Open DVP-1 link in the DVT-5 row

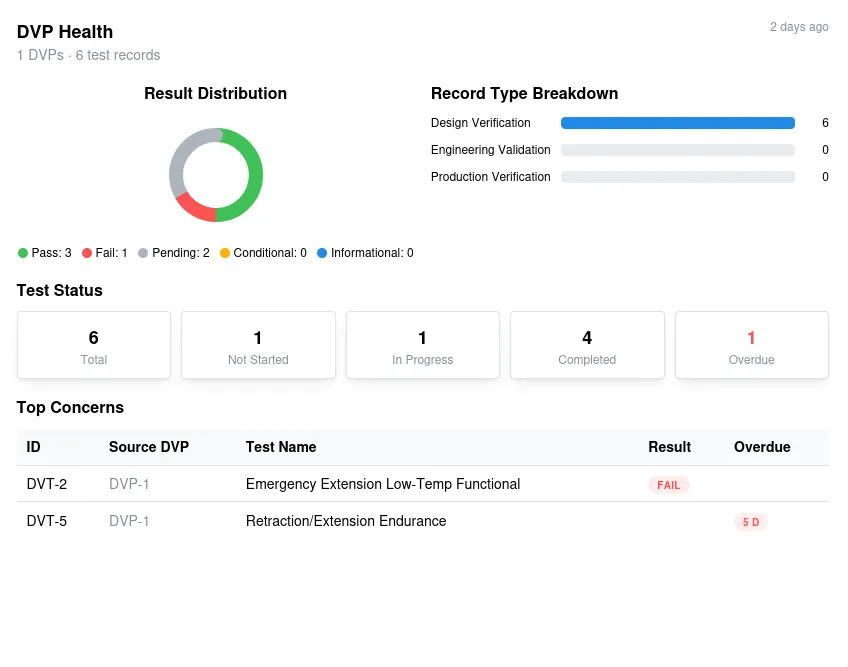click(129, 521)
